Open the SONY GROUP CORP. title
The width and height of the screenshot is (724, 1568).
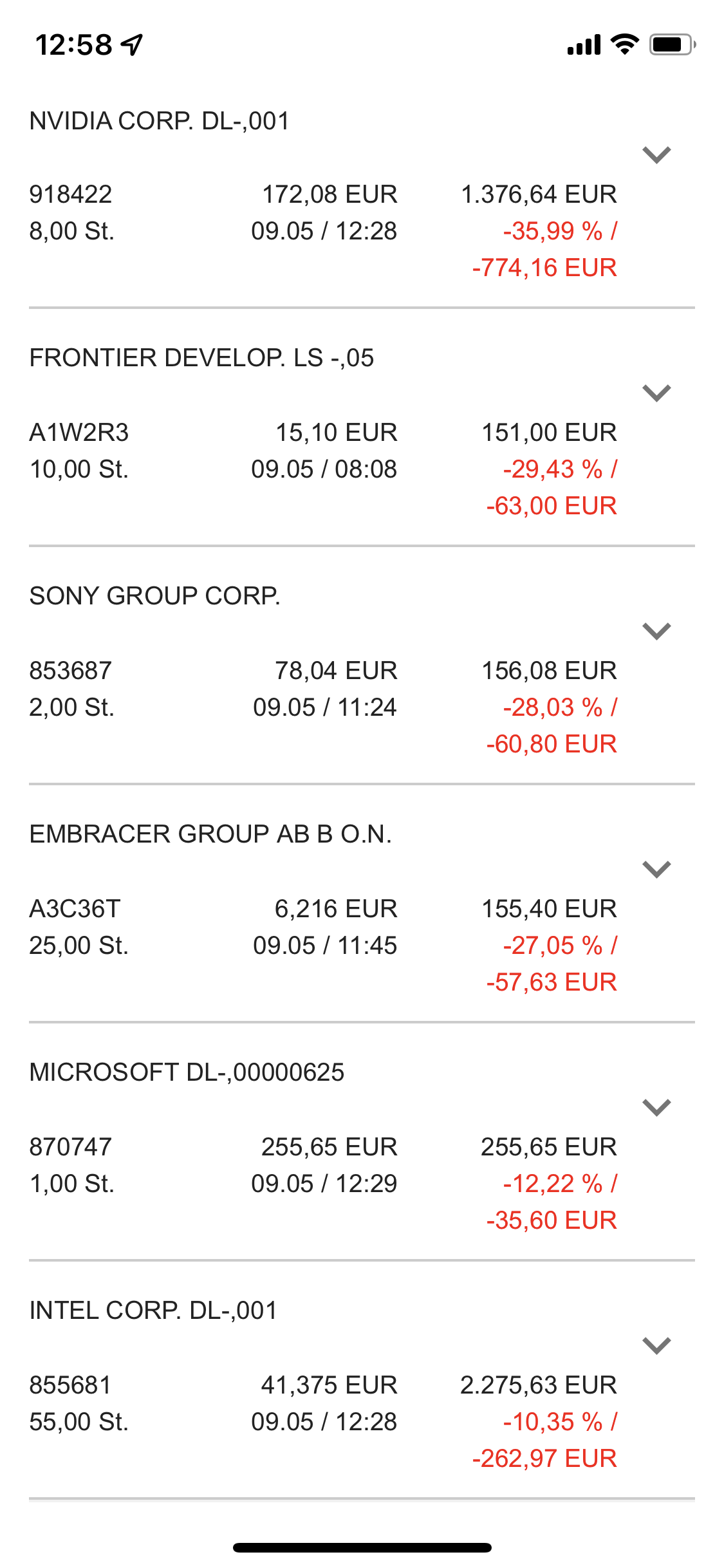click(x=154, y=596)
